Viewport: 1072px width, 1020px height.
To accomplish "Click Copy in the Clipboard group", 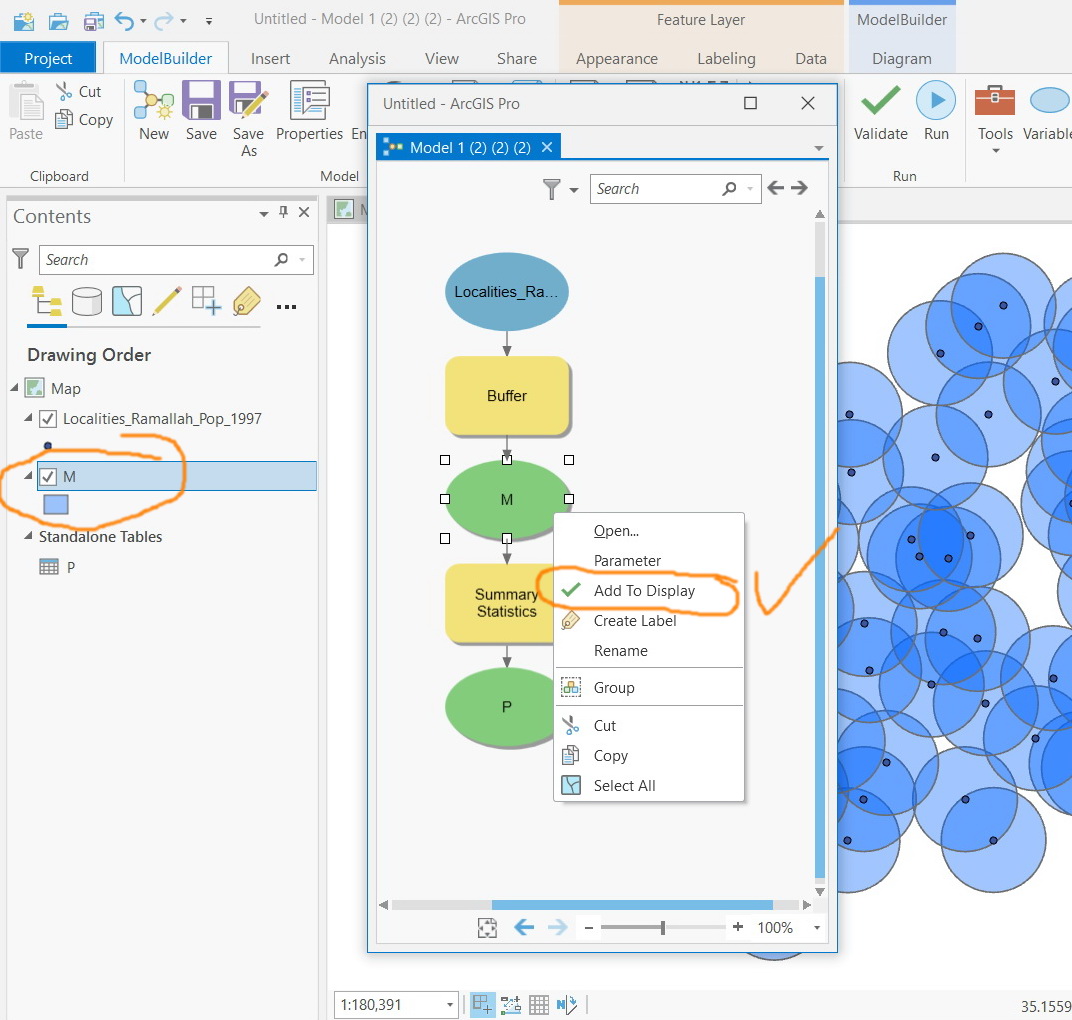I will [84, 120].
